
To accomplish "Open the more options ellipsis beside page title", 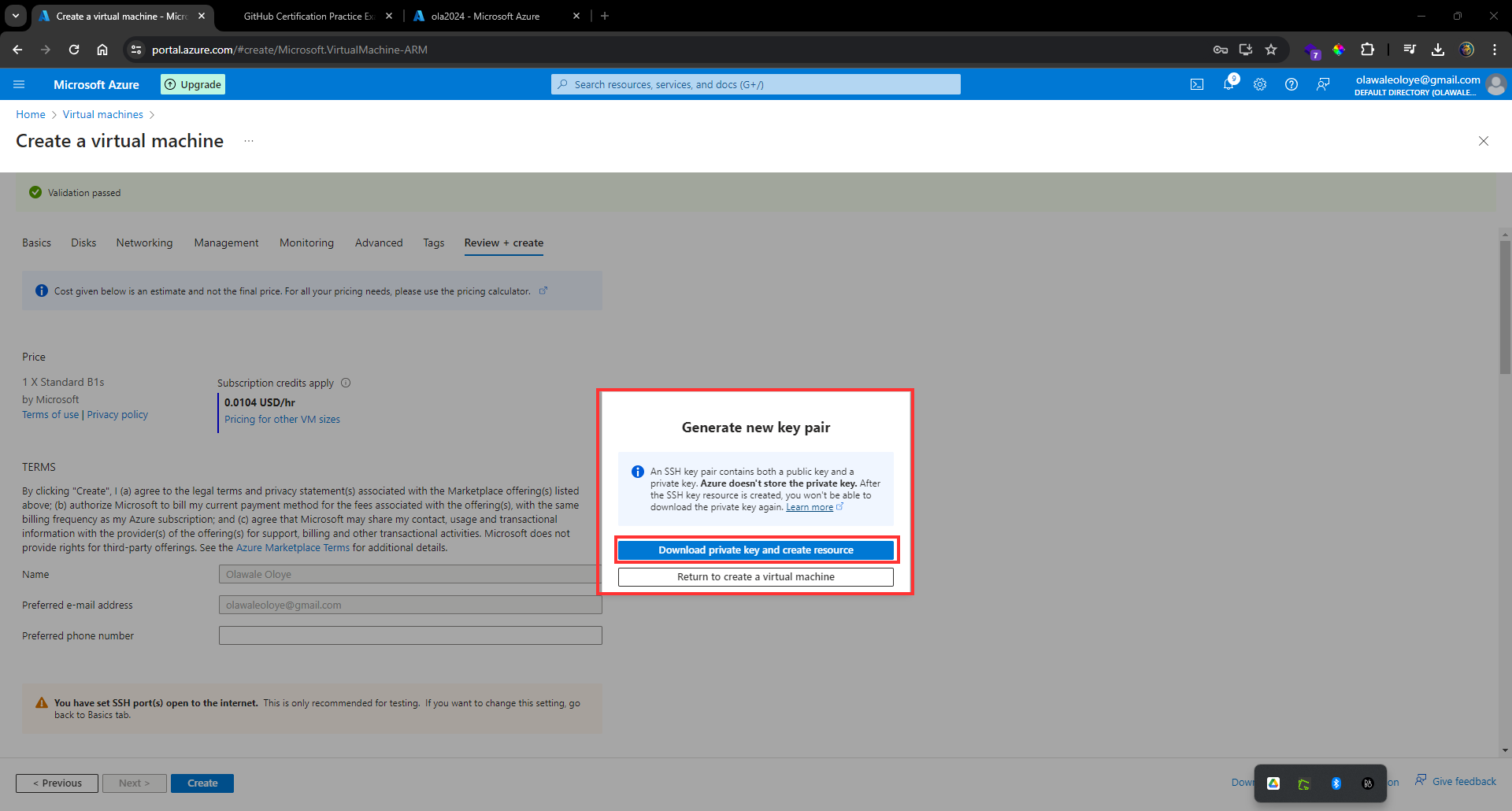I will 249,141.
